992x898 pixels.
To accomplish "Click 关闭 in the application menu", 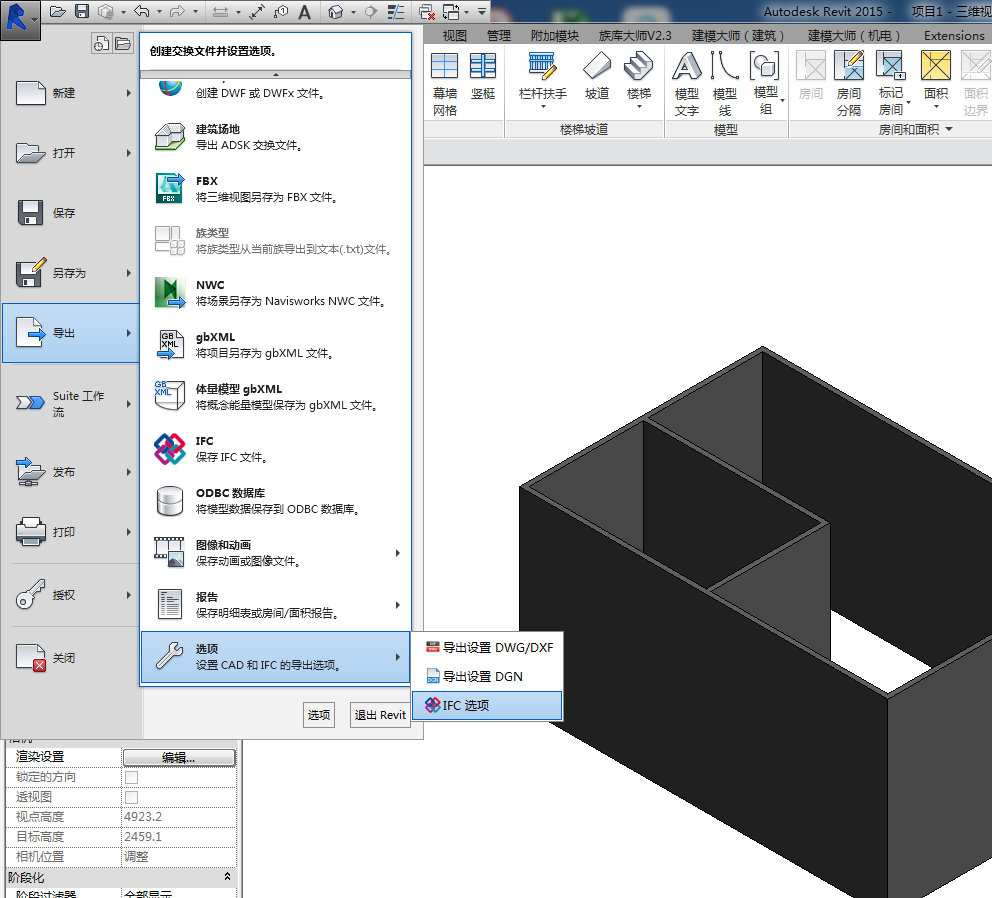I will (71, 658).
